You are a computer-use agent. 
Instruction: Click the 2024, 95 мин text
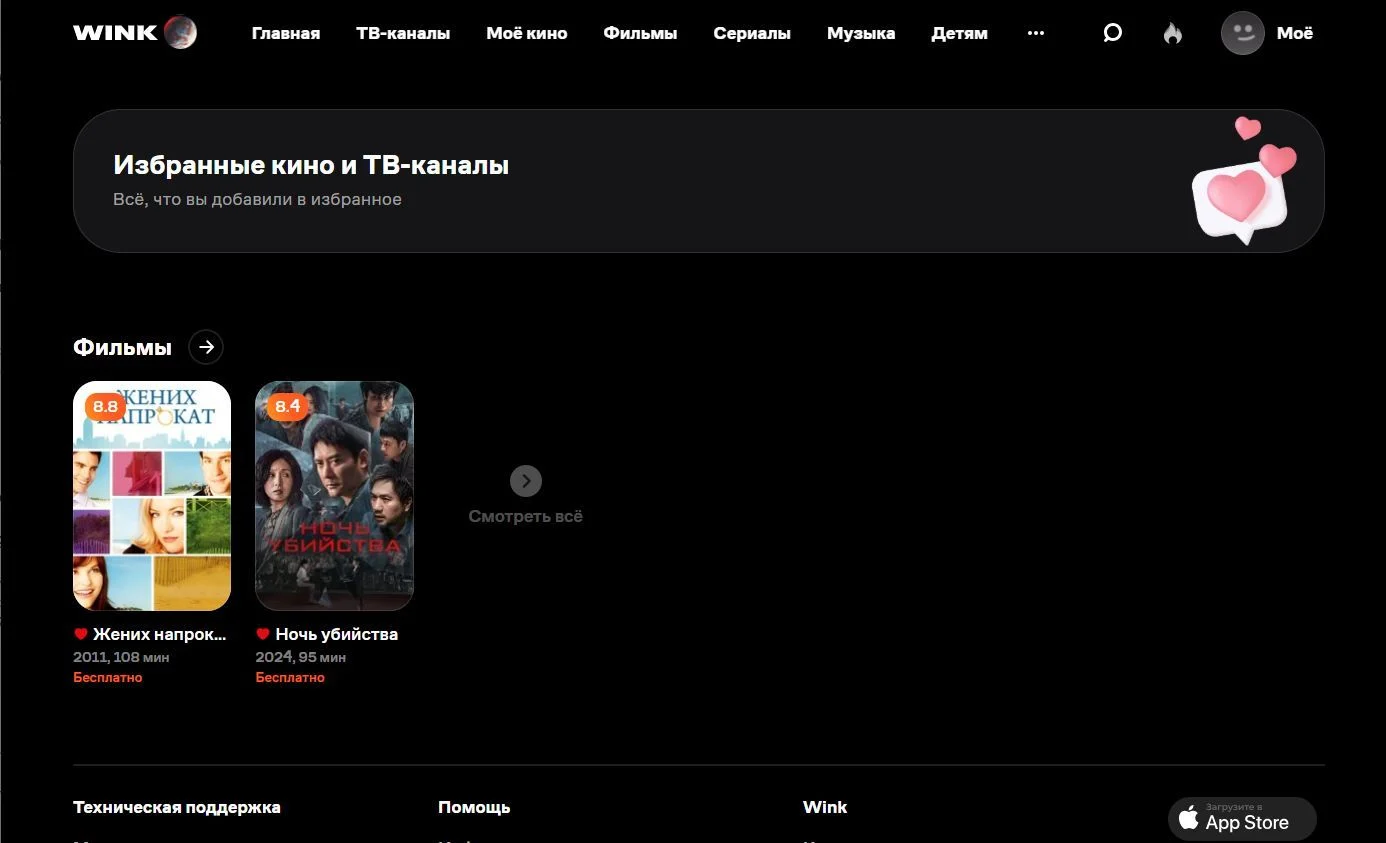pyautogui.click(x=301, y=658)
